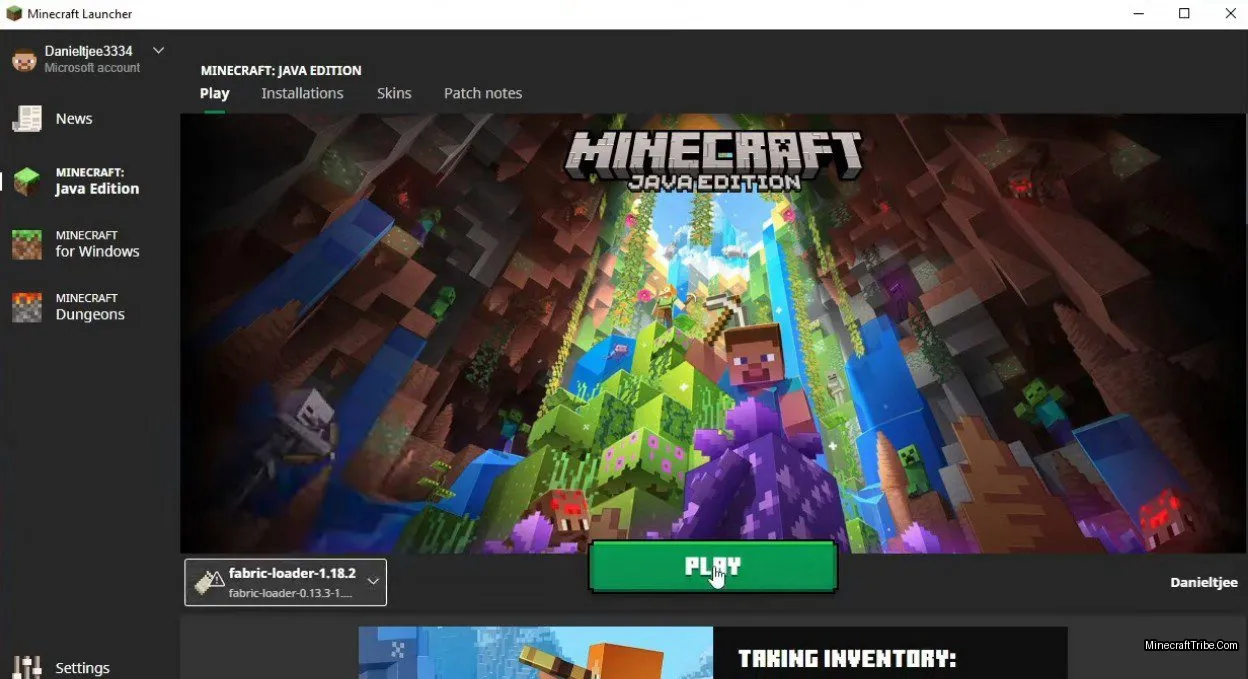Open the Skins tab

[x=394, y=93]
